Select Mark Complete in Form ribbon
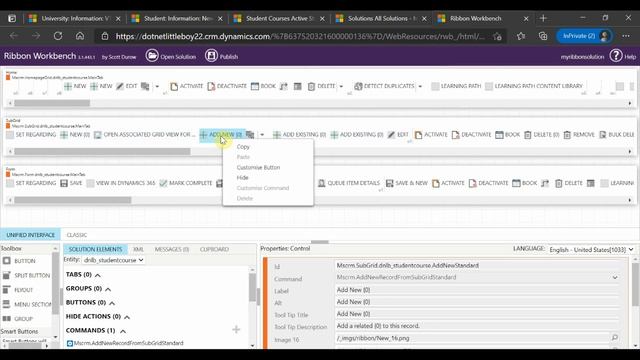 pyautogui.click(x=186, y=183)
